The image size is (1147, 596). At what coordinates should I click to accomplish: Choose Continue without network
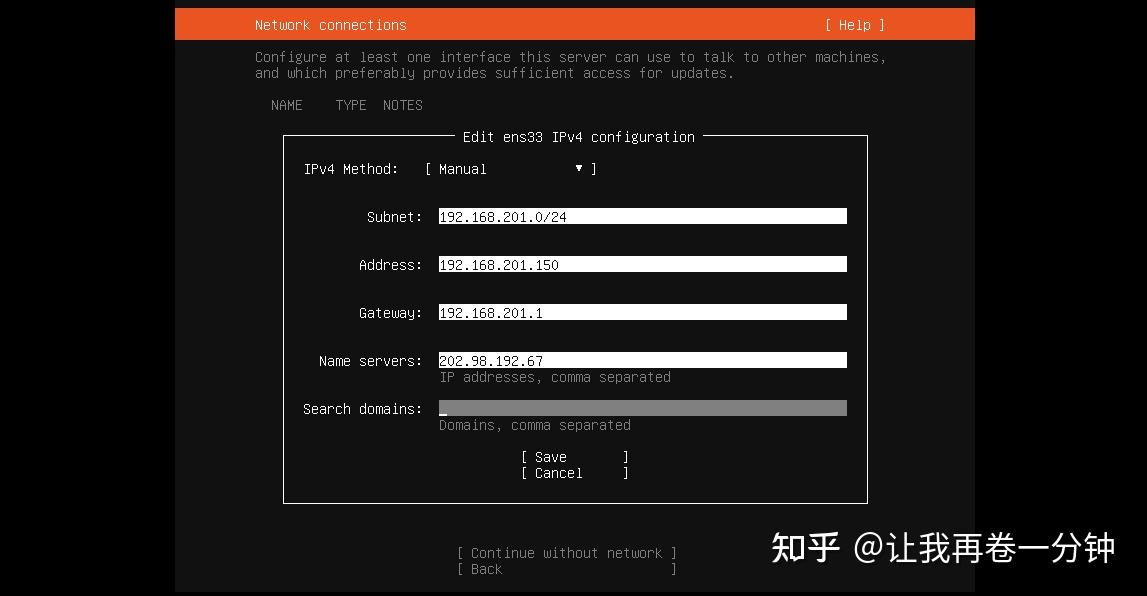click(x=567, y=552)
